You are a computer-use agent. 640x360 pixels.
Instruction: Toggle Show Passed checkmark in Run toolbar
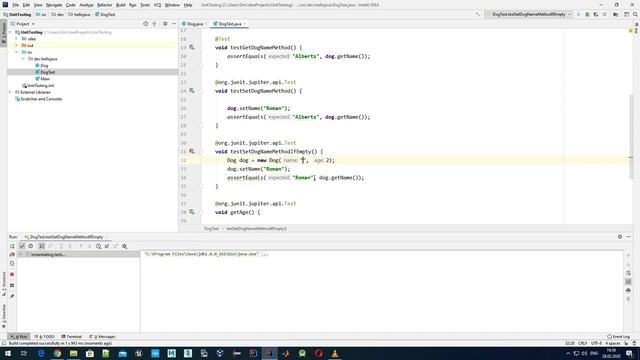[22, 246]
